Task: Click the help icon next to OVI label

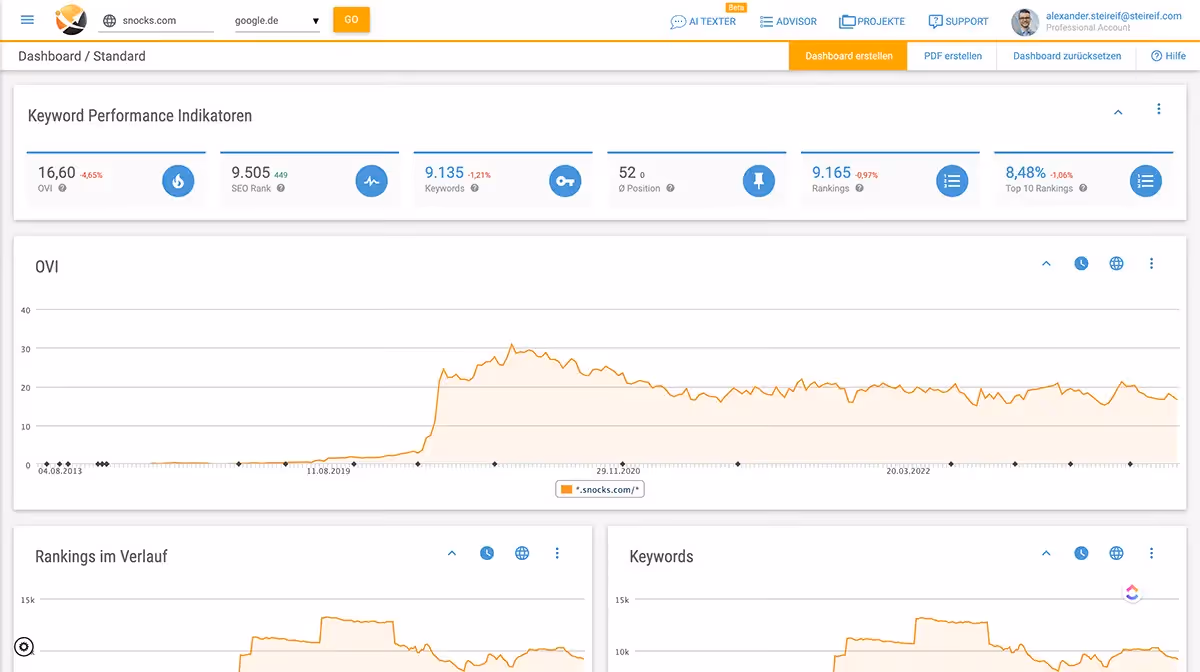Action: pos(62,188)
